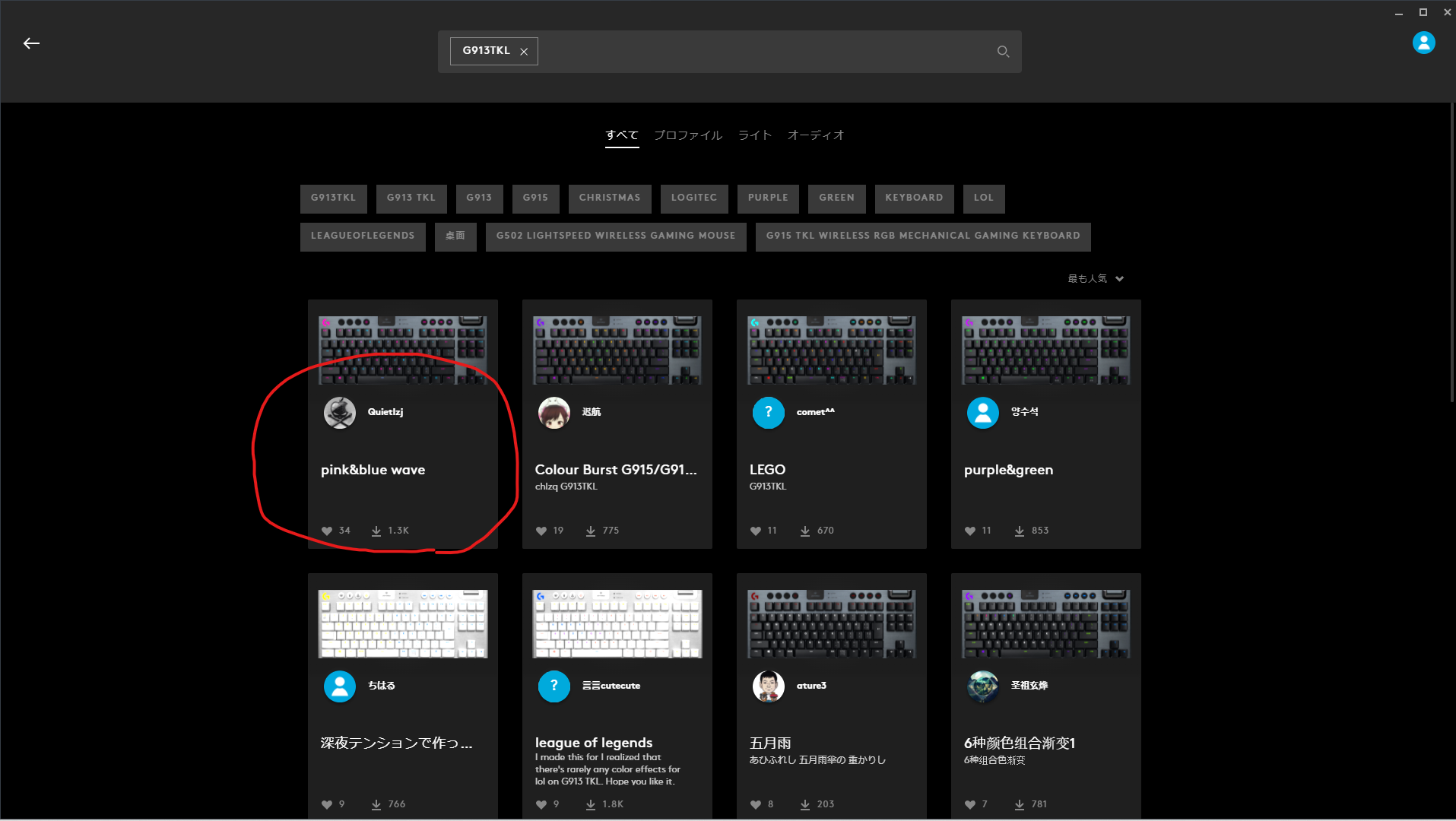Open ature3's profile avatar
Screen dimensions: 1456x821
coord(768,686)
